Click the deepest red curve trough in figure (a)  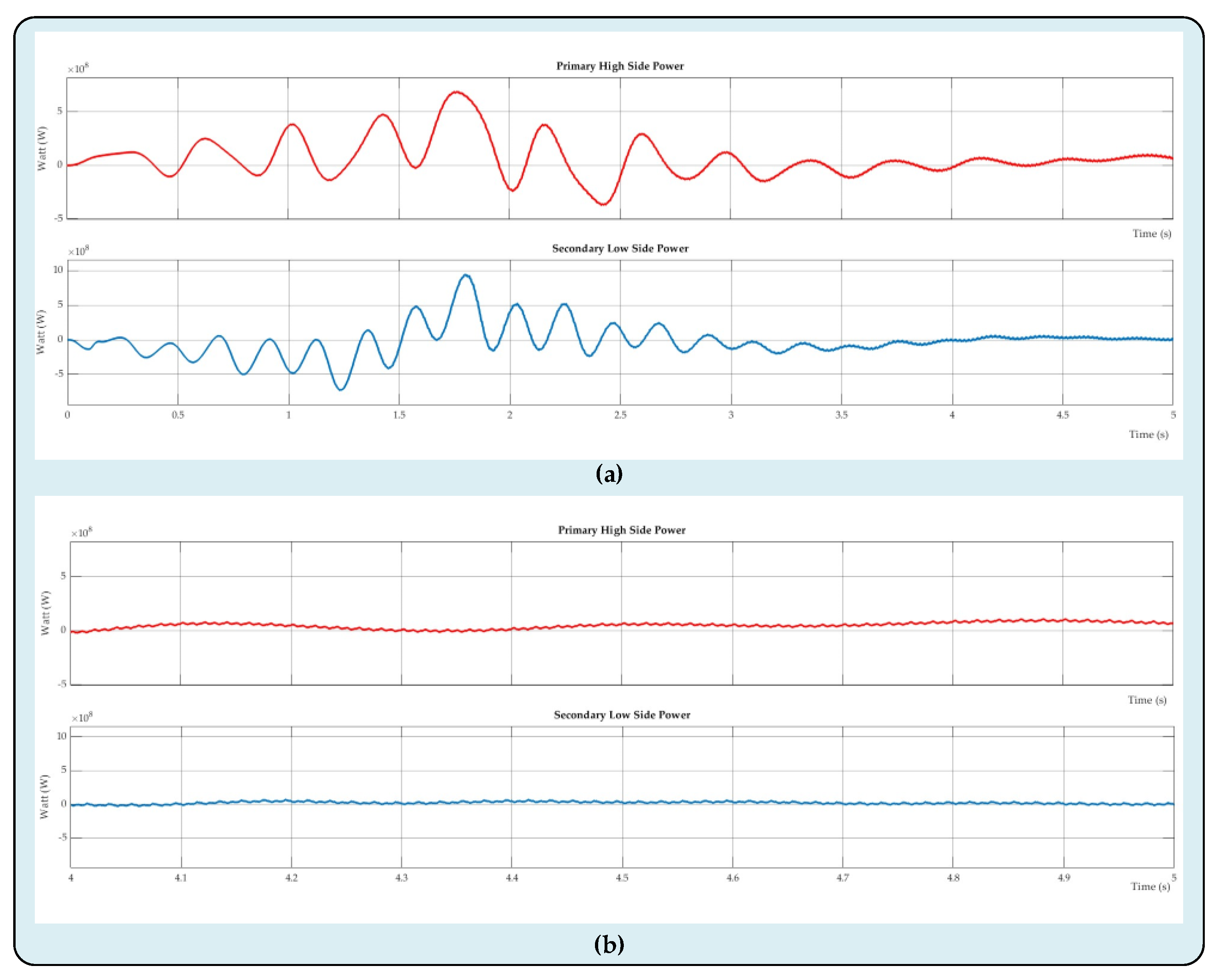tap(603, 204)
